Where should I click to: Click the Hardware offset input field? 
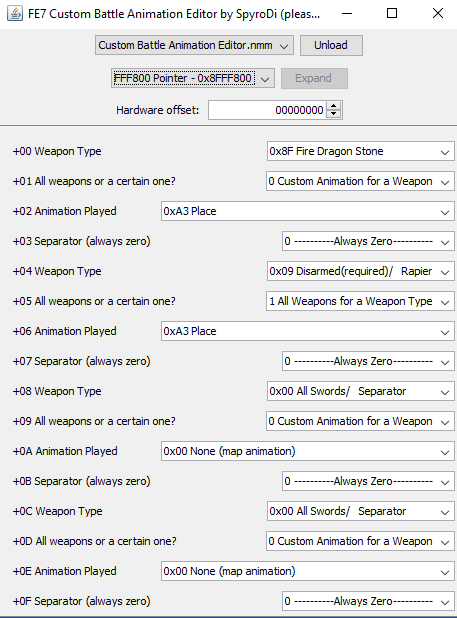click(x=268, y=110)
